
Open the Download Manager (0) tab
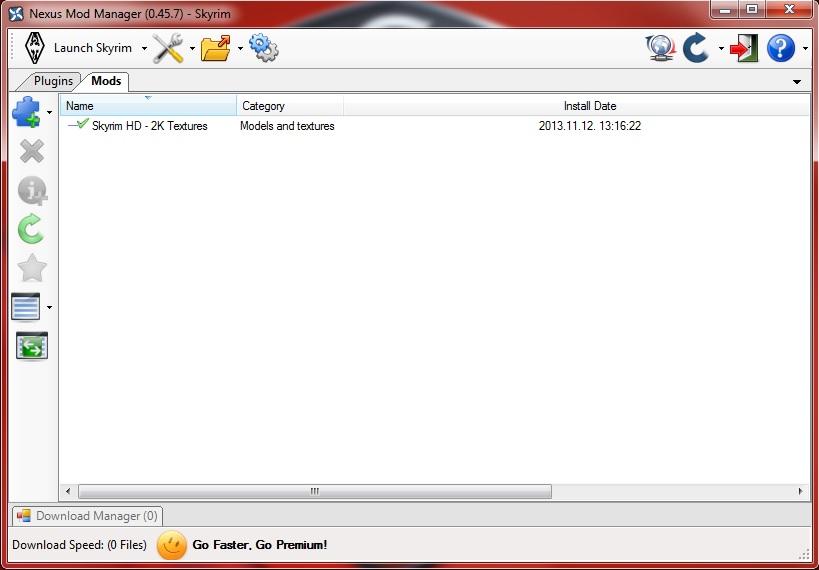pyautogui.click(x=87, y=516)
